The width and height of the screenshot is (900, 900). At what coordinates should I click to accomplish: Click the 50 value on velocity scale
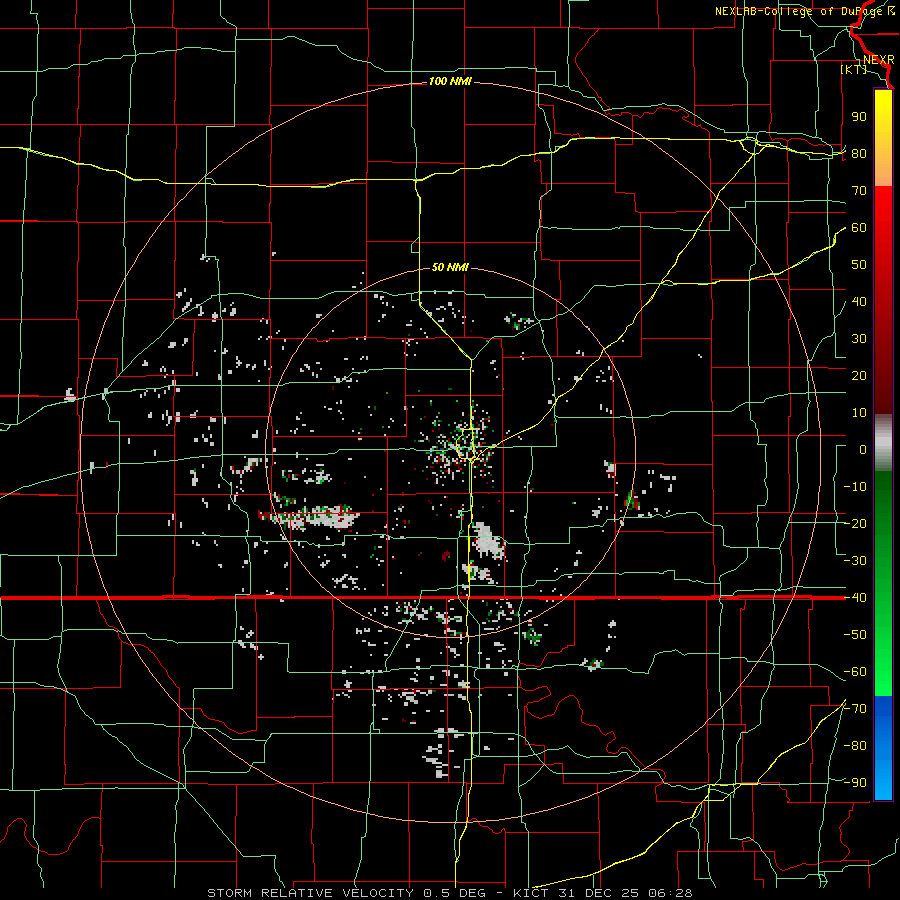[x=859, y=265]
